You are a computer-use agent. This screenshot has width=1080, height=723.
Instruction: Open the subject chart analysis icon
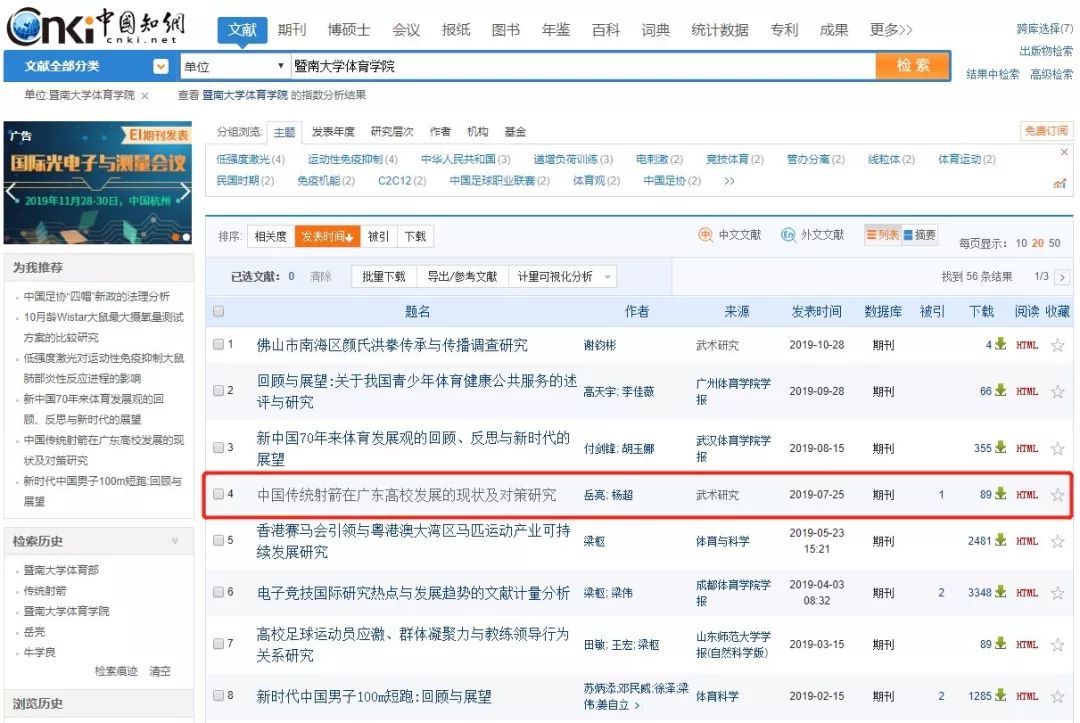(x=1059, y=183)
